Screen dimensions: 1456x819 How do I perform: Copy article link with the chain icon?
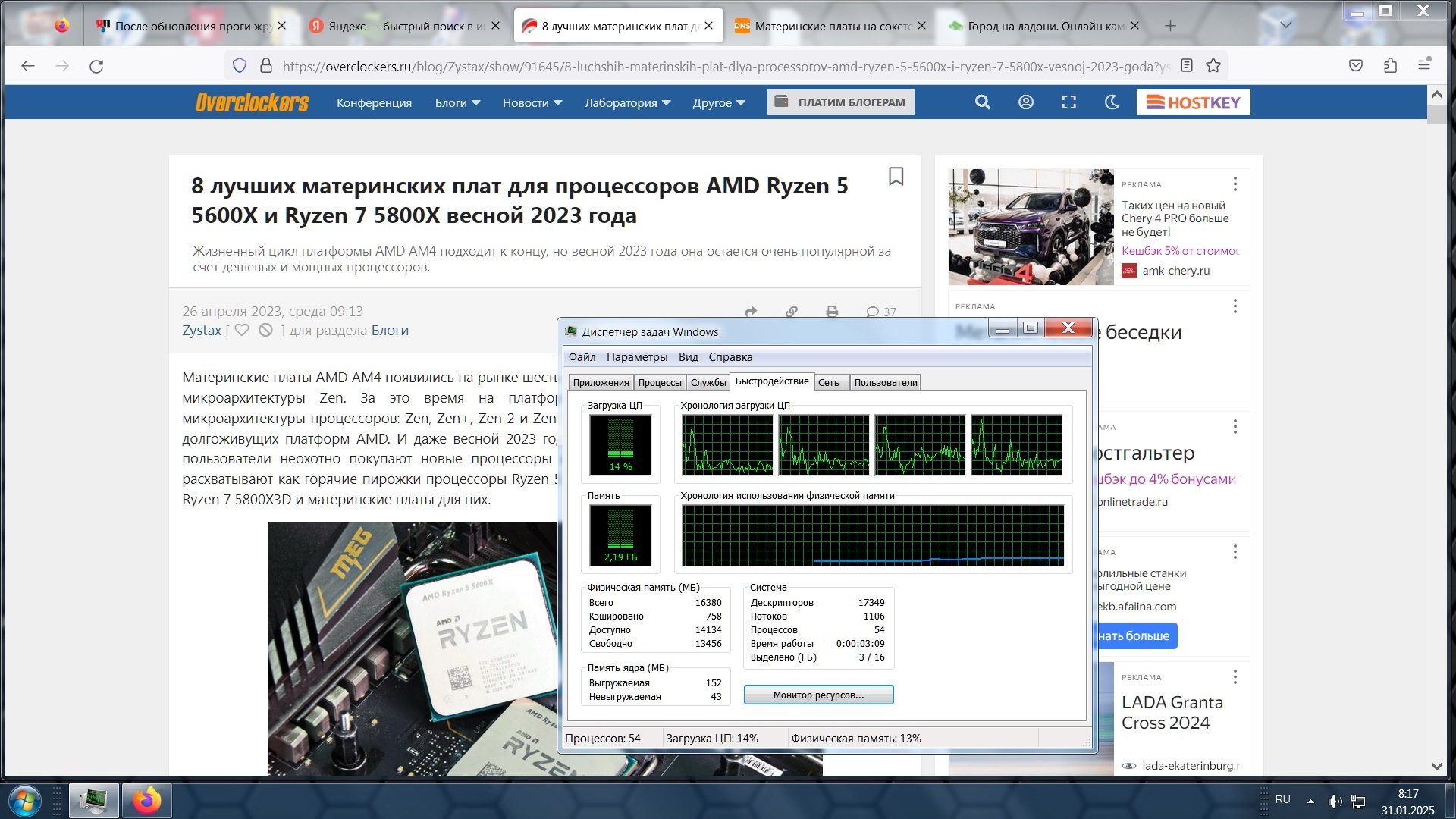coord(792,312)
